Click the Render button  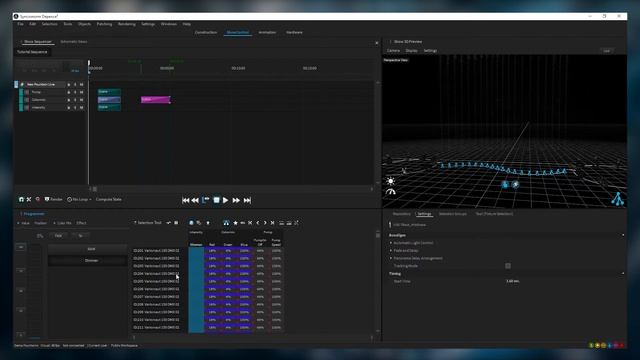[53, 199]
